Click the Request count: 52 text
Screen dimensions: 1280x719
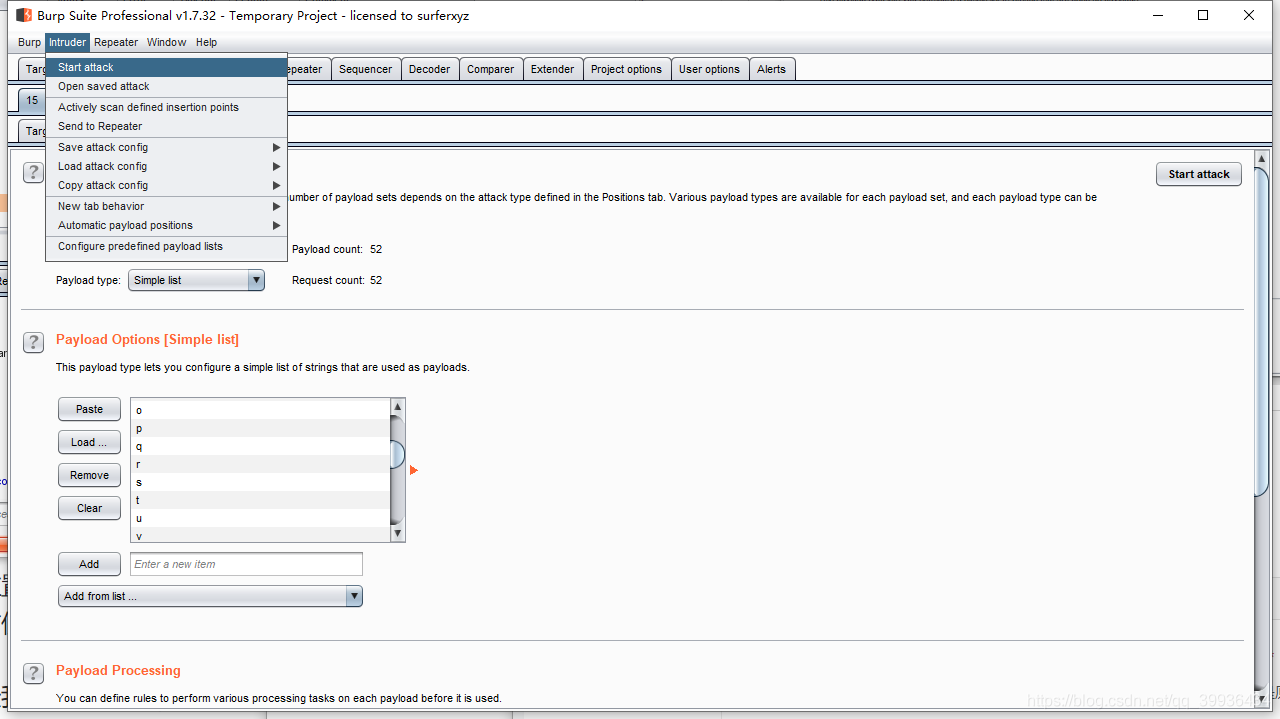click(x=337, y=280)
